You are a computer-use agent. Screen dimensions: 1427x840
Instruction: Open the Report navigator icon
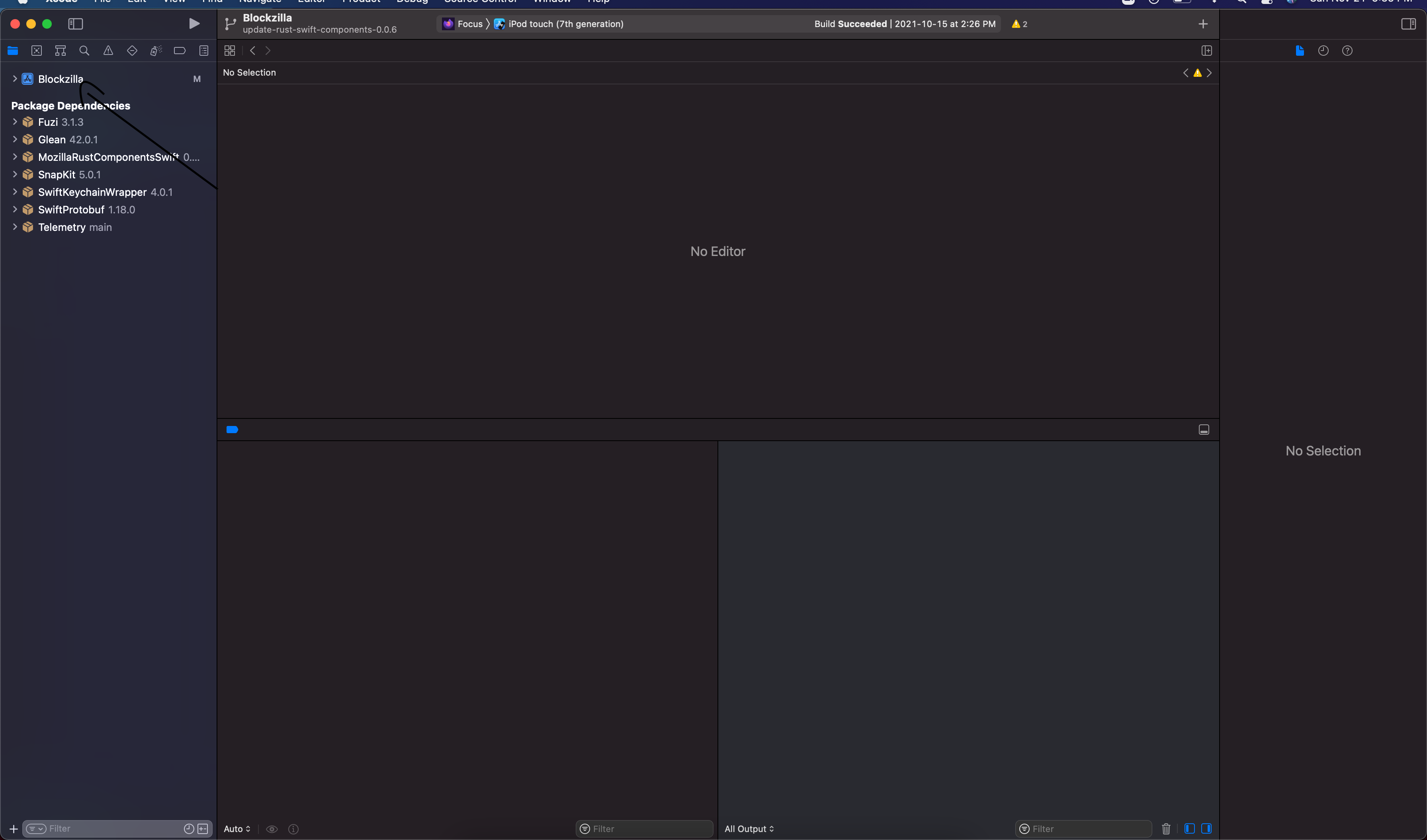pos(204,51)
